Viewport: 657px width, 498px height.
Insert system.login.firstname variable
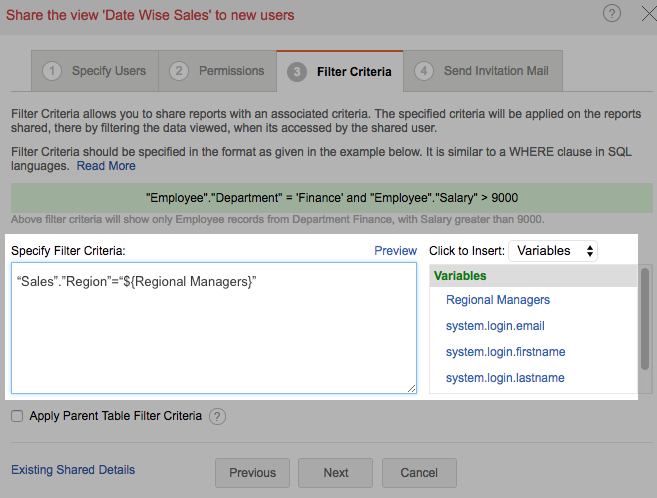505,352
